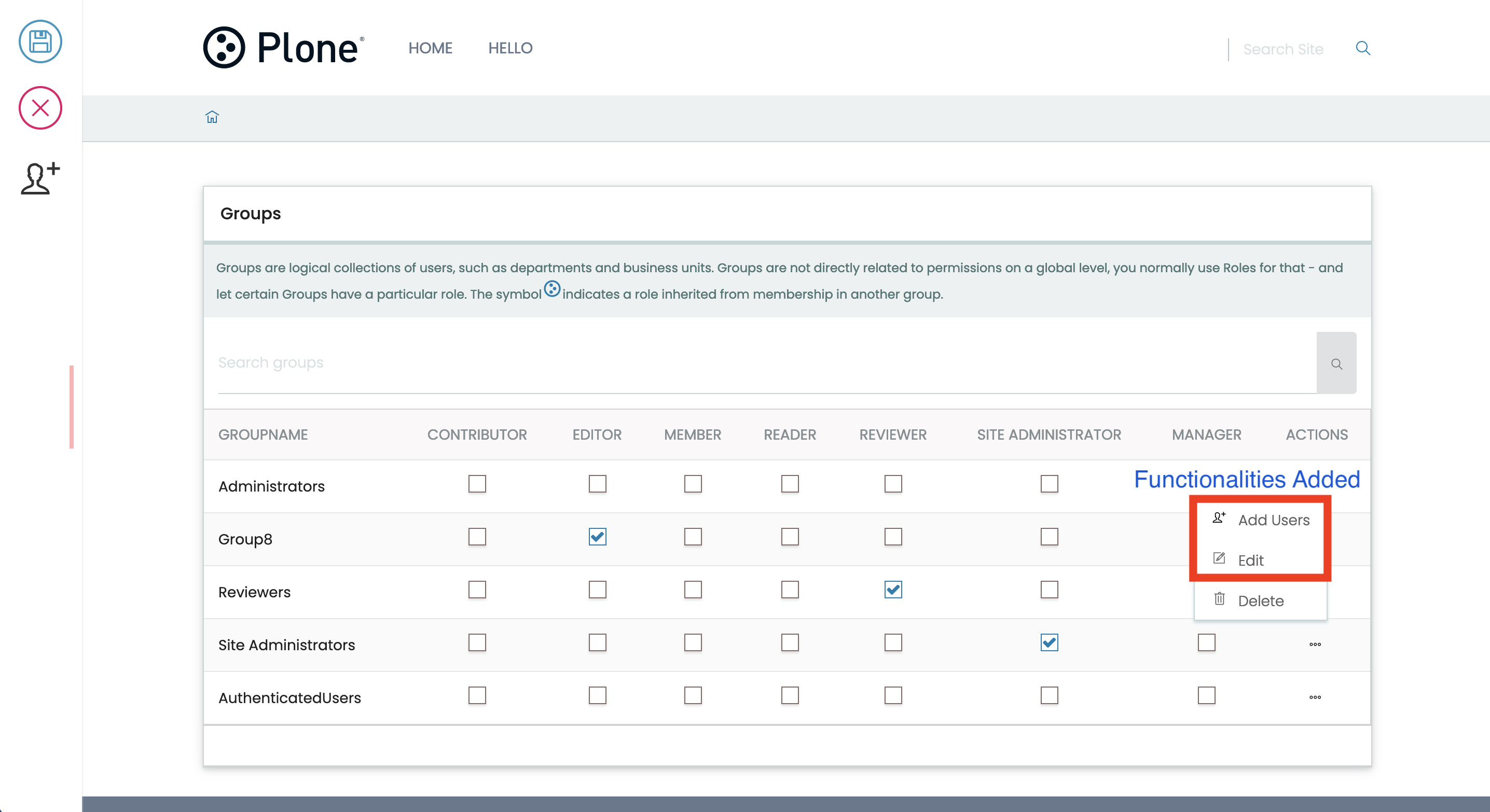Image resolution: width=1490 pixels, height=812 pixels.
Task: Click the home breadcrumb icon
Action: pos(212,117)
